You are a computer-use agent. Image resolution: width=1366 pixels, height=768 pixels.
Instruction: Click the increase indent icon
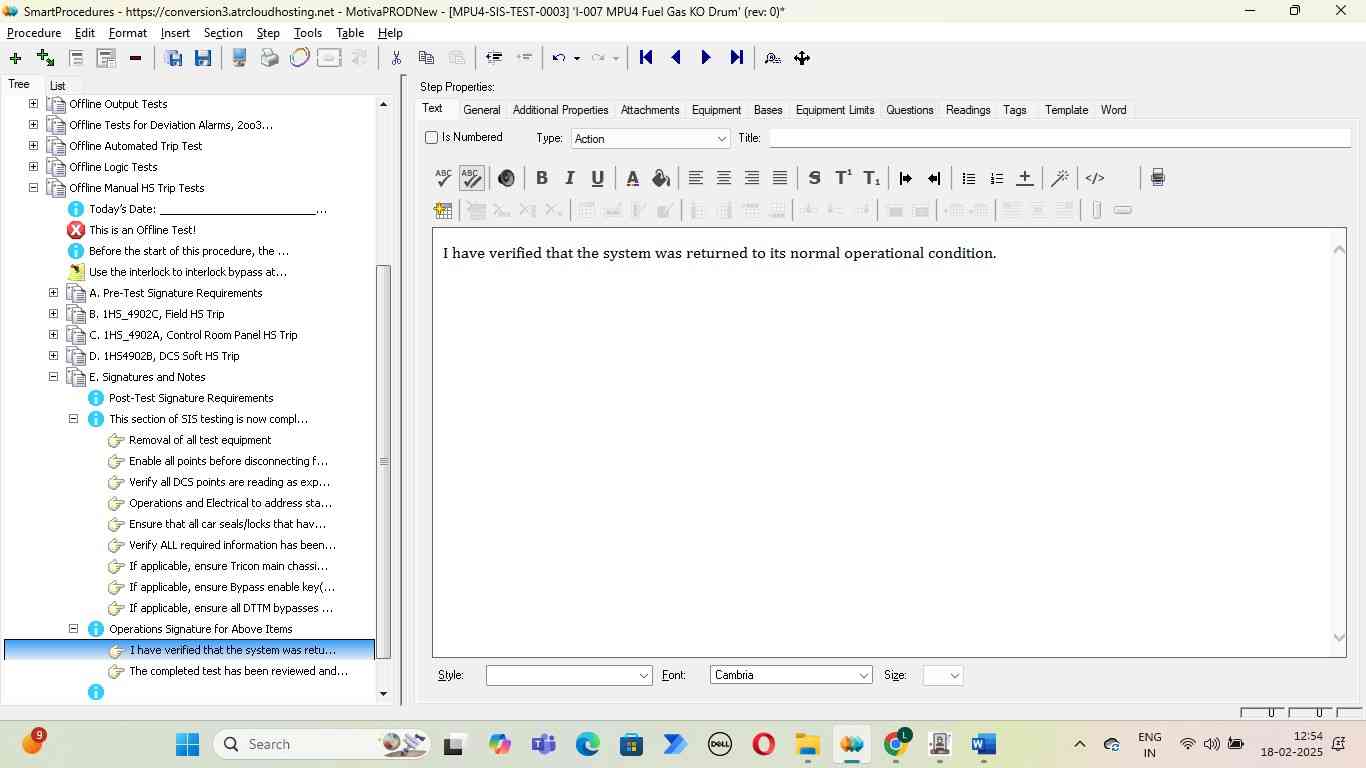(x=906, y=178)
